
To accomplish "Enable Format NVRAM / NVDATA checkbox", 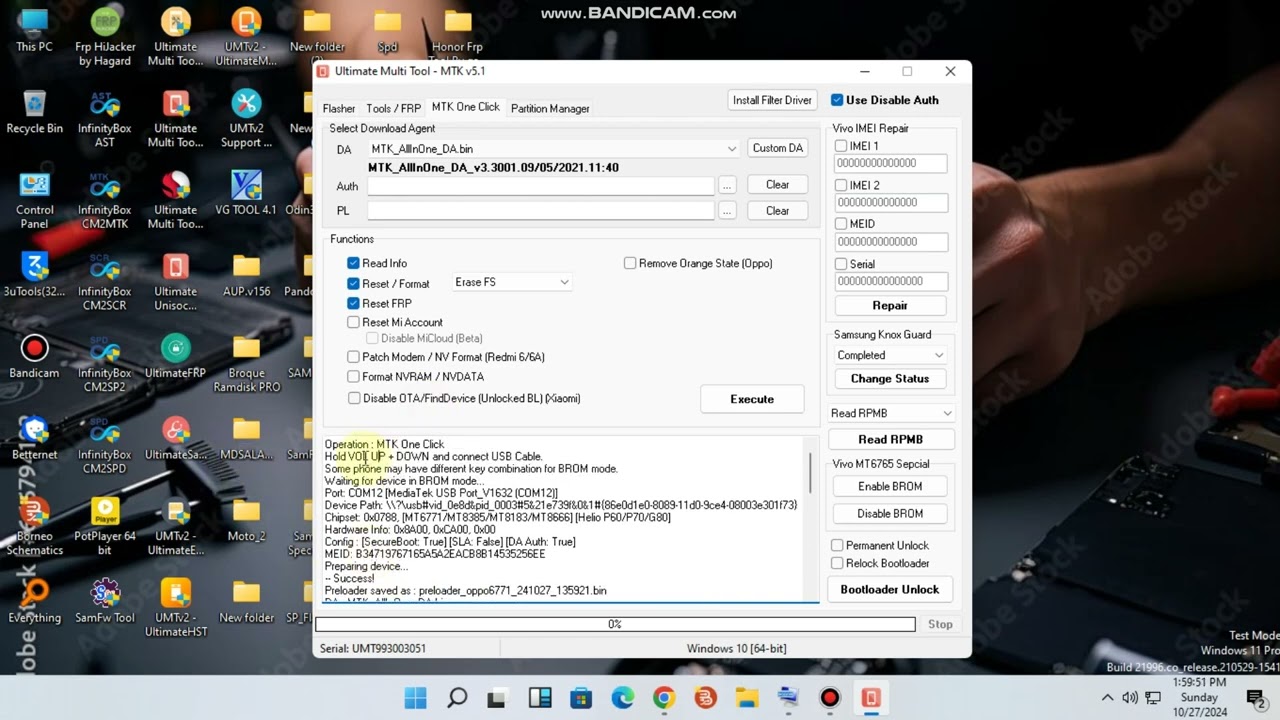I will (x=353, y=377).
